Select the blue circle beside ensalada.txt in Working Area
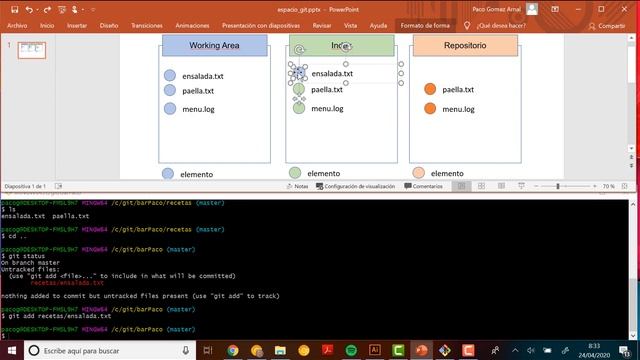The width and height of the screenshot is (640, 360). pyautogui.click(x=170, y=76)
